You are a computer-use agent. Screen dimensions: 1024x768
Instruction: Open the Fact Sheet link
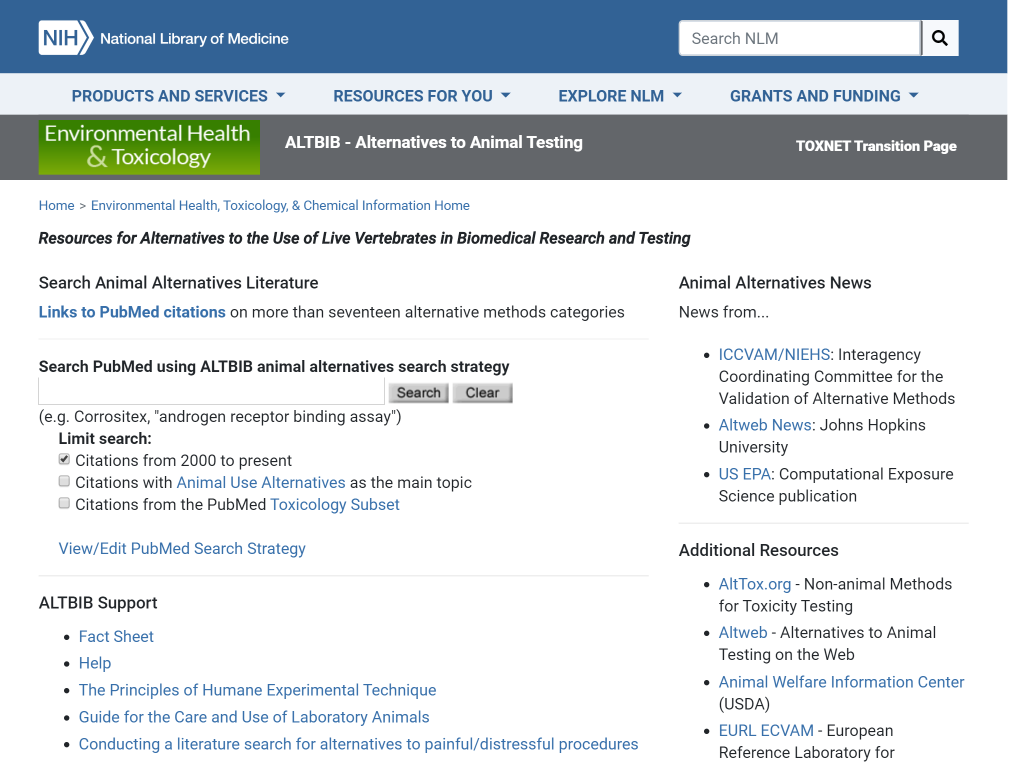click(116, 637)
